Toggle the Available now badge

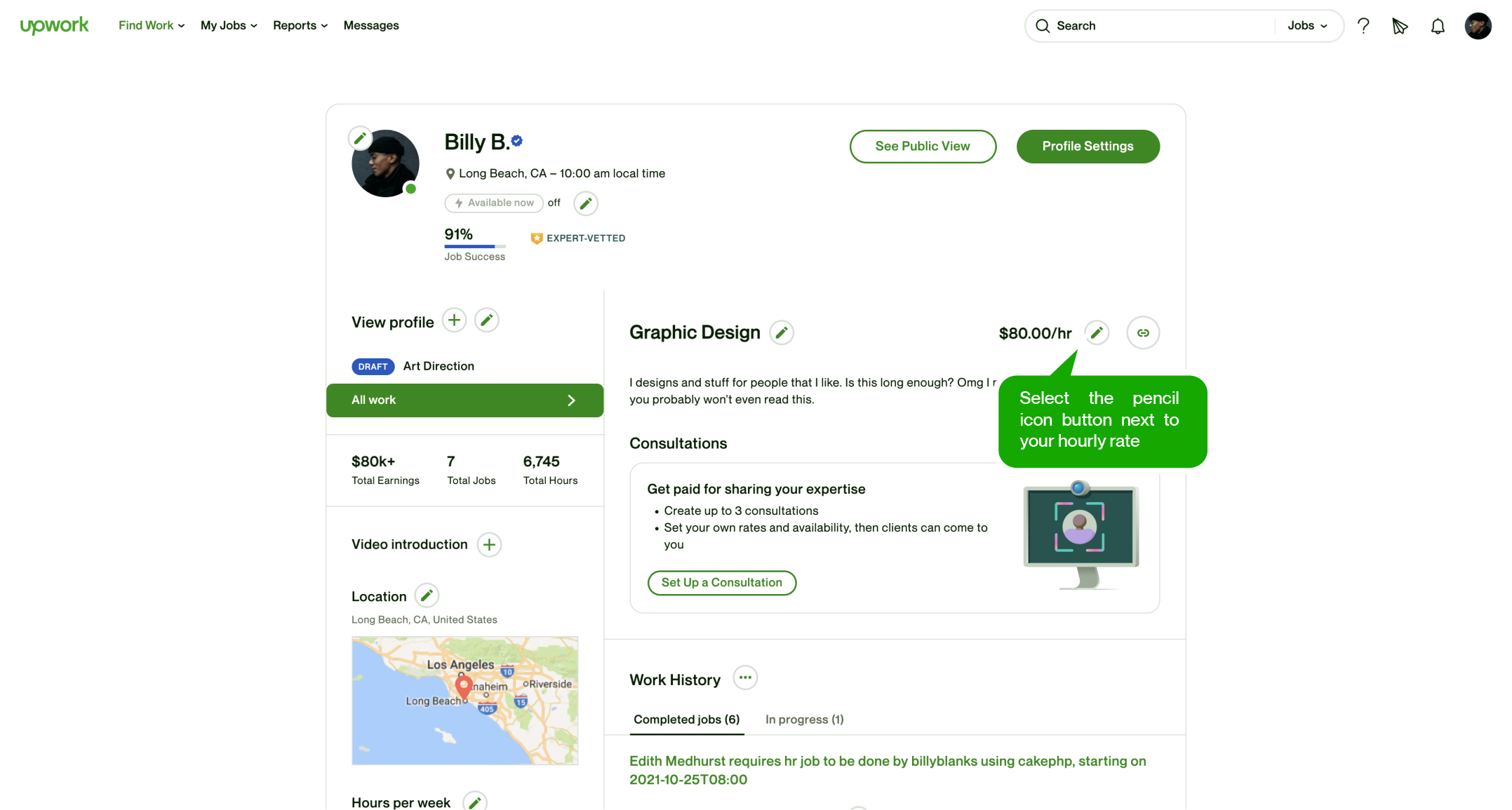pos(494,203)
